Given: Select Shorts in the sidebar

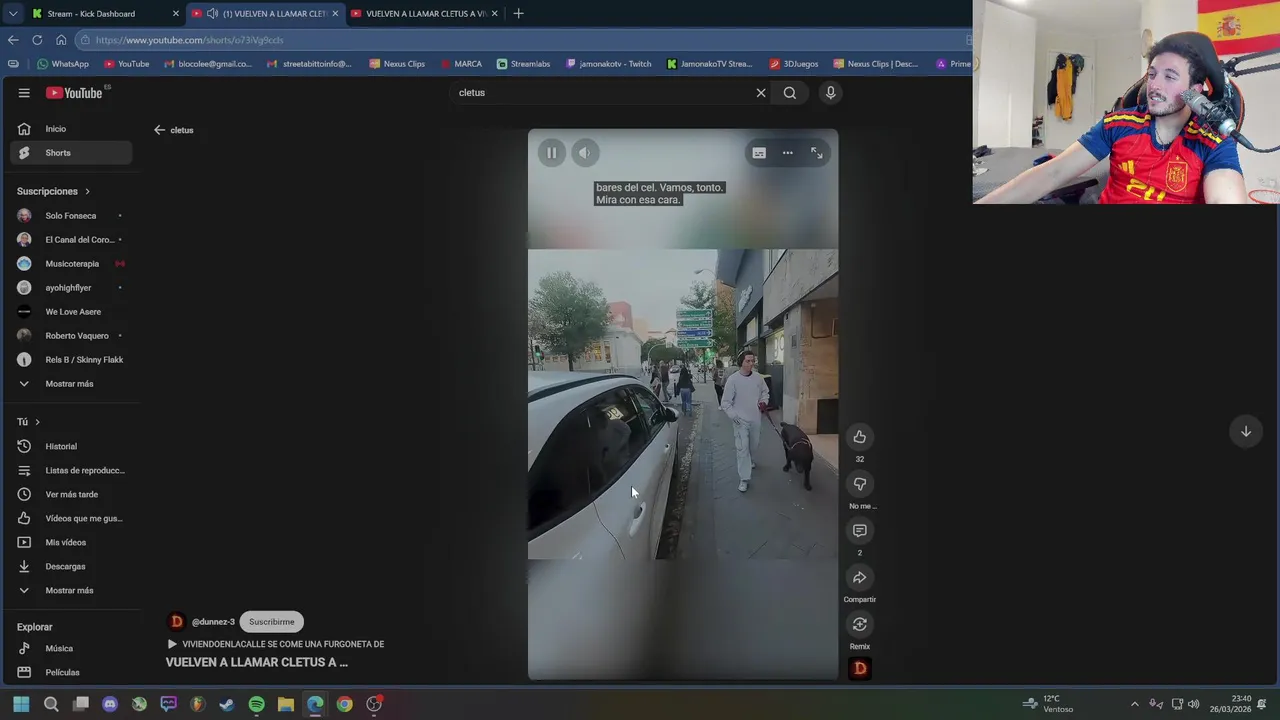Looking at the screenshot, I should pyautogui.click(x=70, y=153).
